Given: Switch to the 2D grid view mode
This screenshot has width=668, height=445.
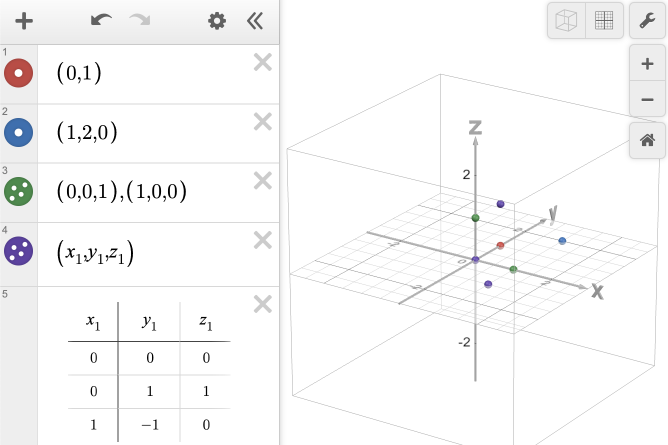Looking at the screenshot, I should click(x=604, y=21).
